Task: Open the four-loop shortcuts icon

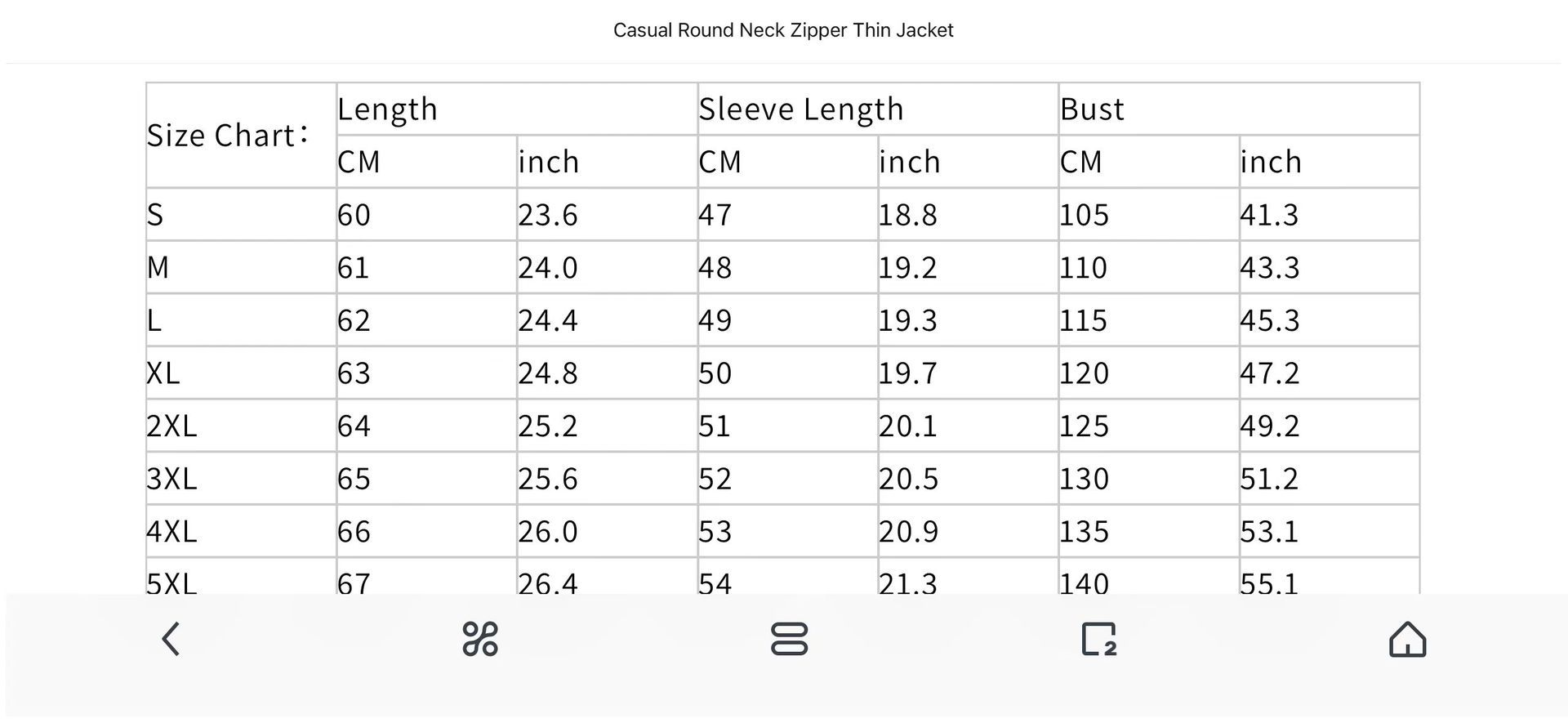Action: (x=480, y=639)
